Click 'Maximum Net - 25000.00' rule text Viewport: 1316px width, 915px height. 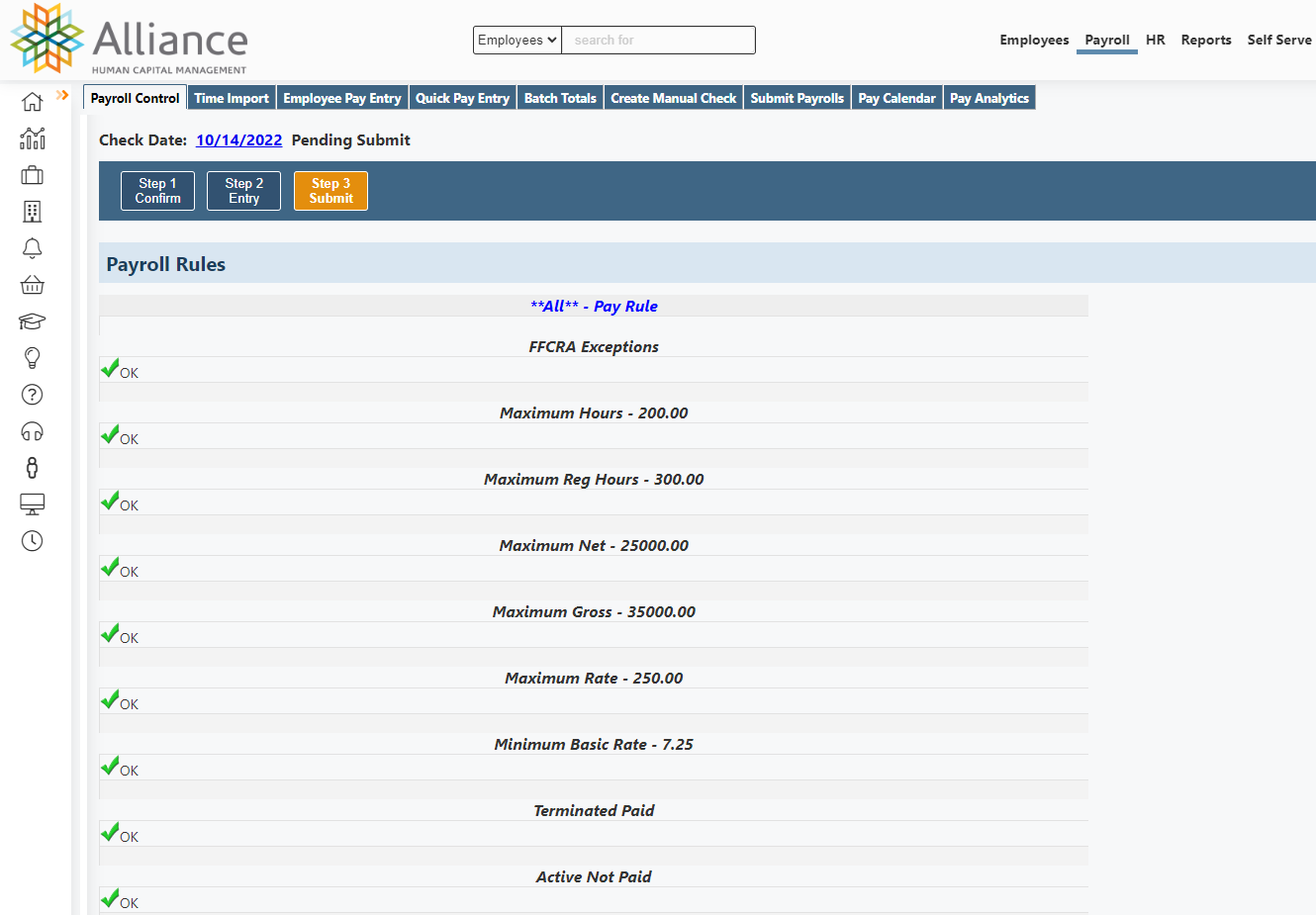(x=594, y=546)
